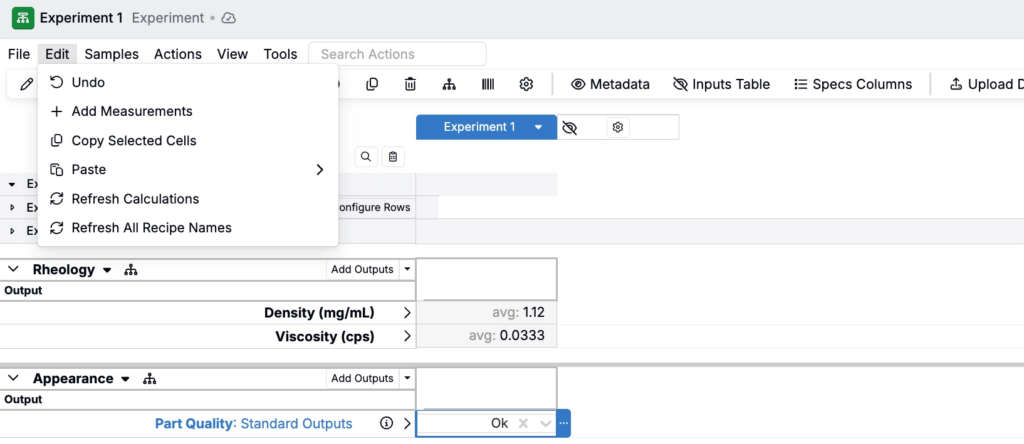1024x444 pixels.
Task: Click the info icon beside Part Quality
Action: point(386,424)
